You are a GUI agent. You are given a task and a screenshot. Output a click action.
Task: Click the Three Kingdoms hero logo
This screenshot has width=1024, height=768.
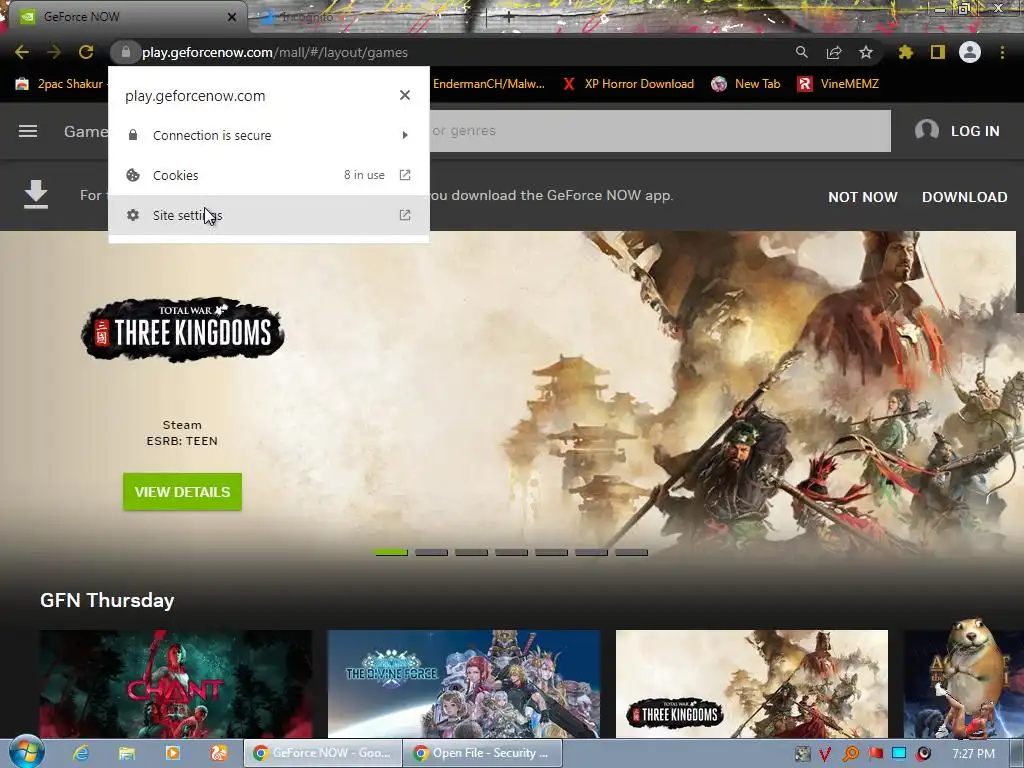point(182,330)
